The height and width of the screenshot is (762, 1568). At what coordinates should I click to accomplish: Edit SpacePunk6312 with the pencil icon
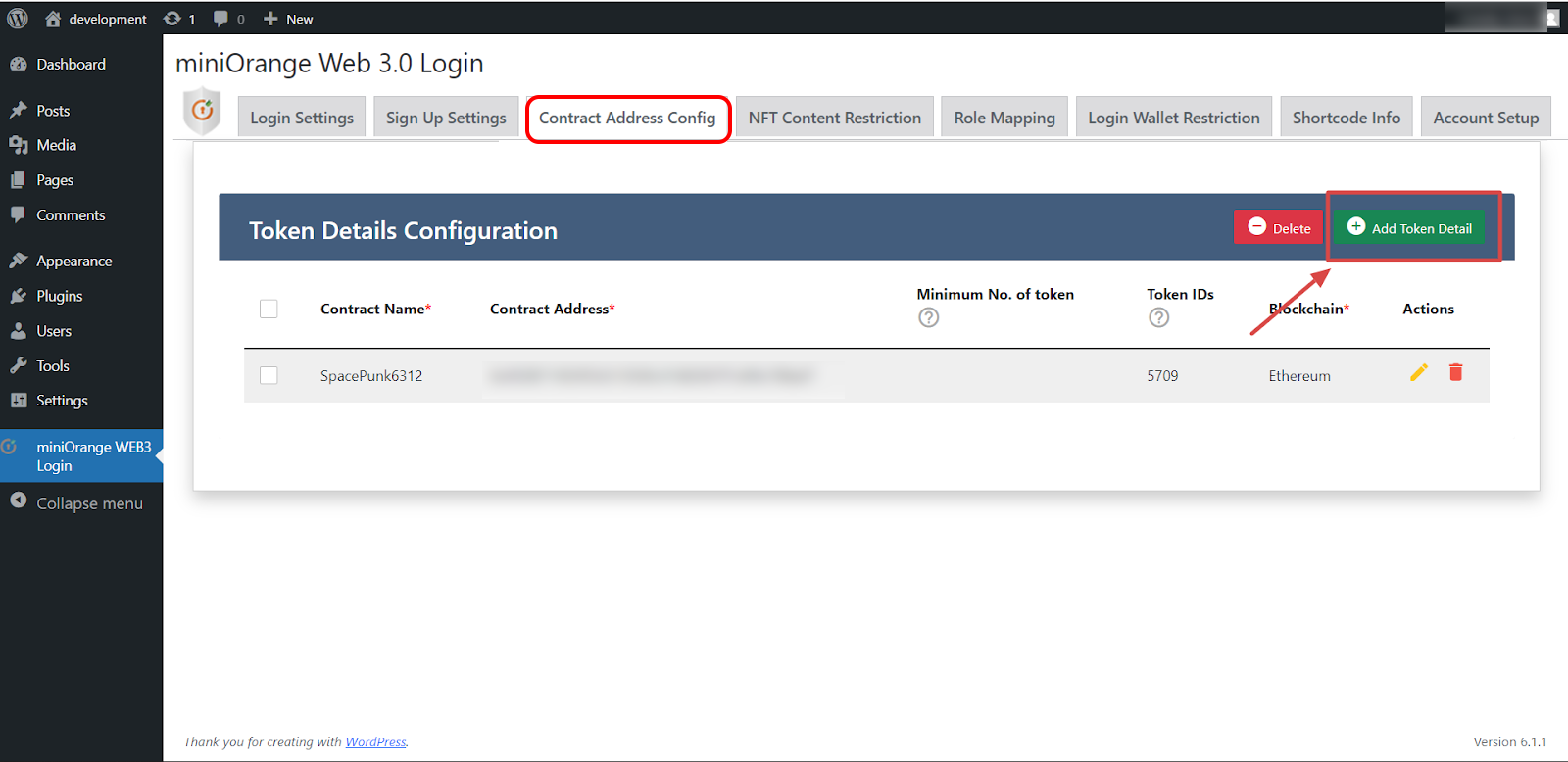coord(1418,372)
